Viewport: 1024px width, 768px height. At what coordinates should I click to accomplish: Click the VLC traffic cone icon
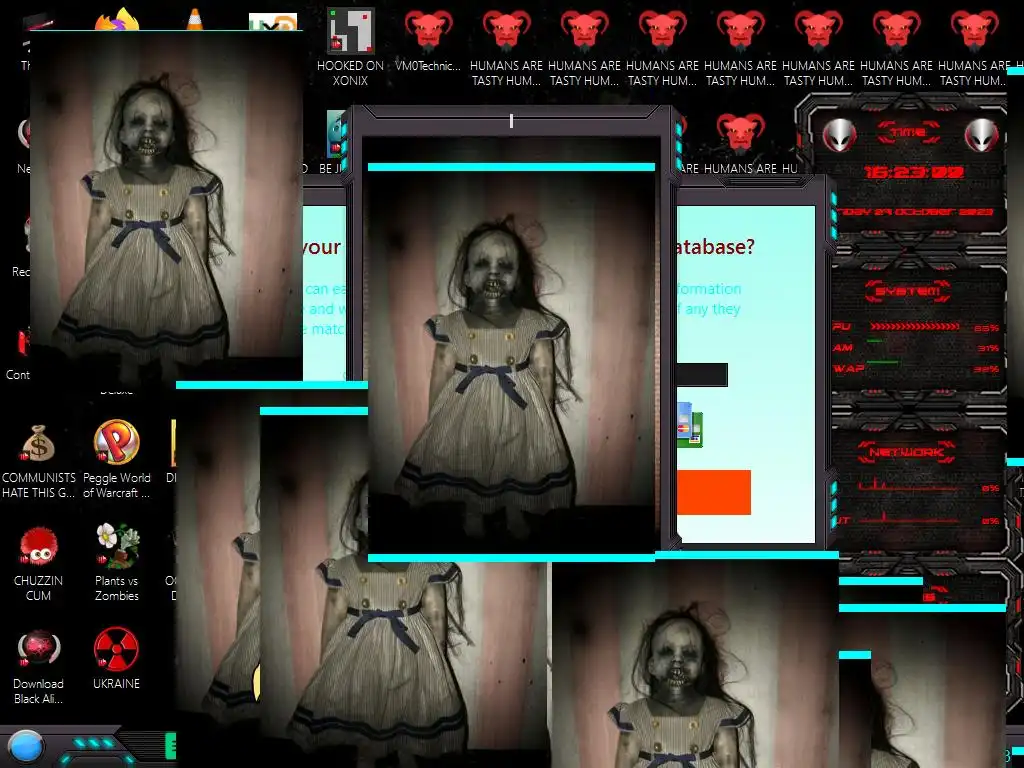pos(195,19)
